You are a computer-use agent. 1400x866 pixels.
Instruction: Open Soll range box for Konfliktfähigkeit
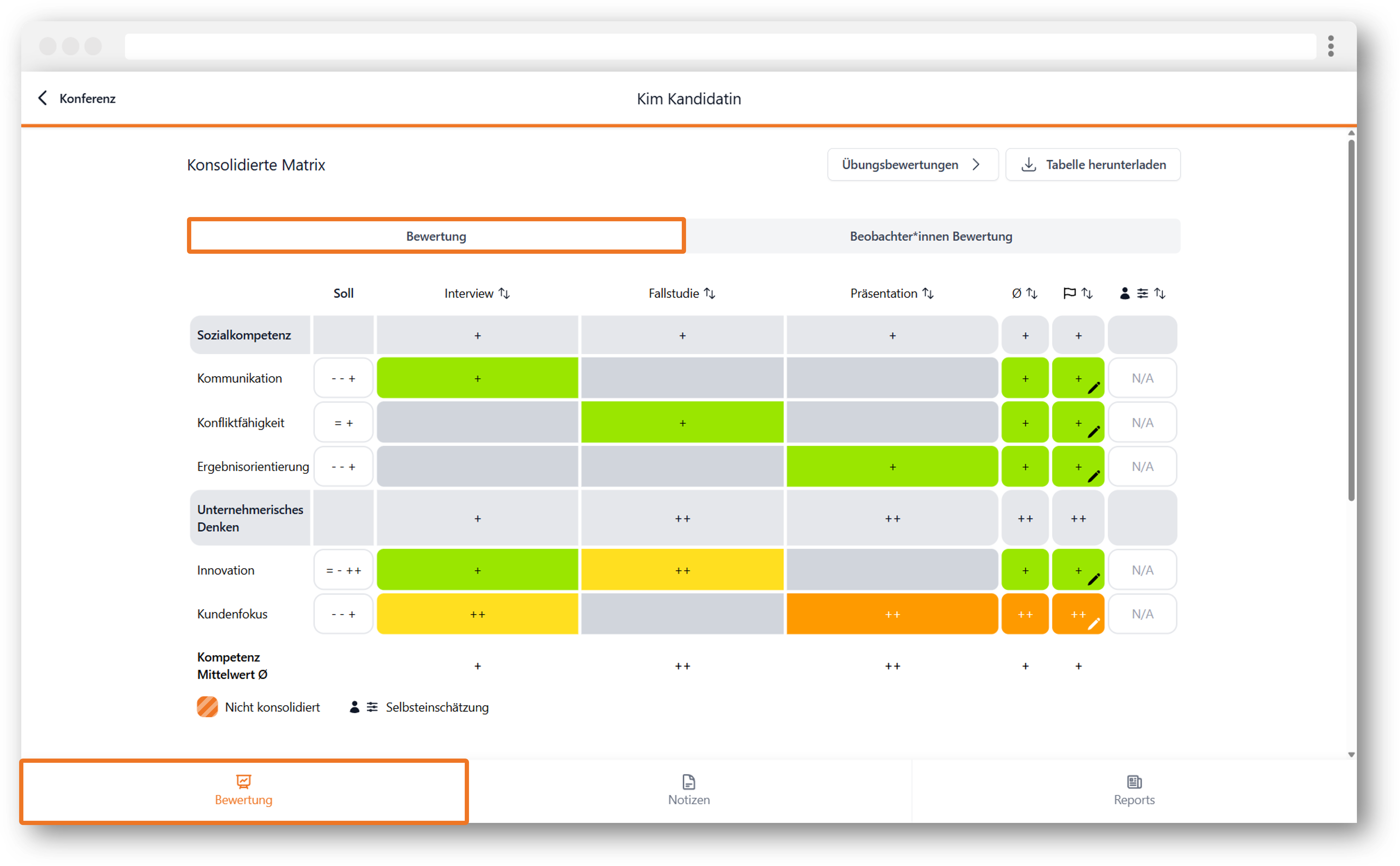344,423
